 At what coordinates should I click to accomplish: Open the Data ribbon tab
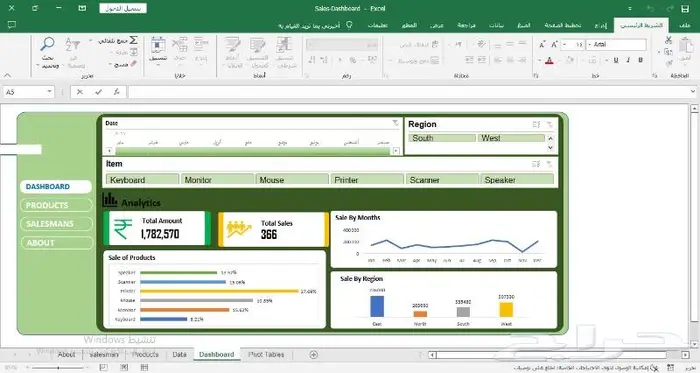[496, 25]
